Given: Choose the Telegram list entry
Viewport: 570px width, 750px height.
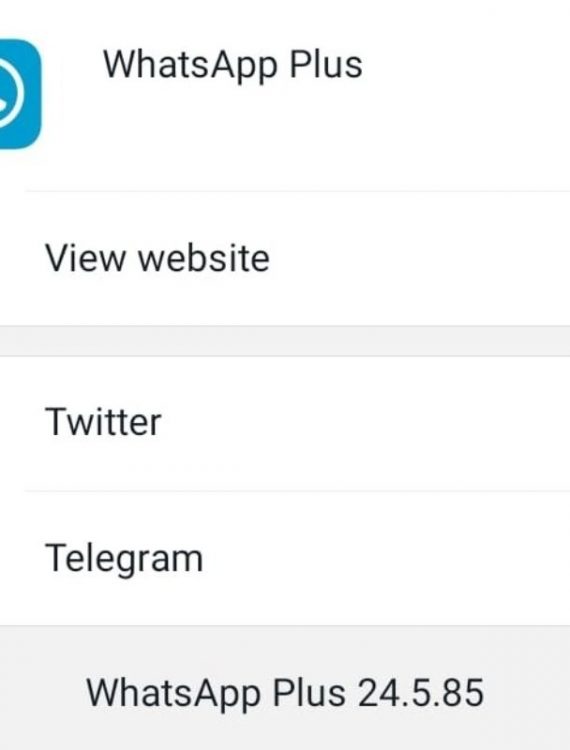Looking at the screenshot, I should coord(285,558).
